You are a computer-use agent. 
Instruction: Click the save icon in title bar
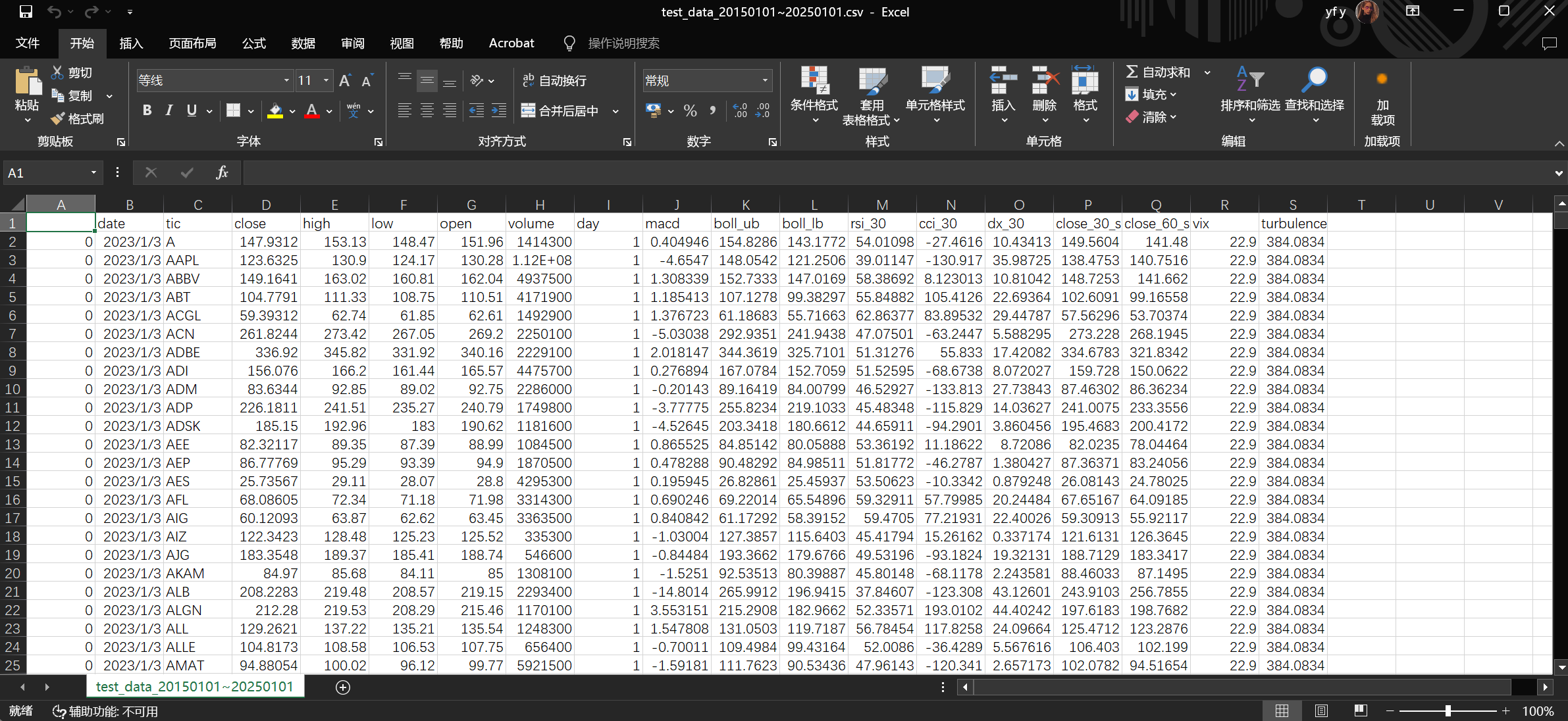(x=26, y=12)
